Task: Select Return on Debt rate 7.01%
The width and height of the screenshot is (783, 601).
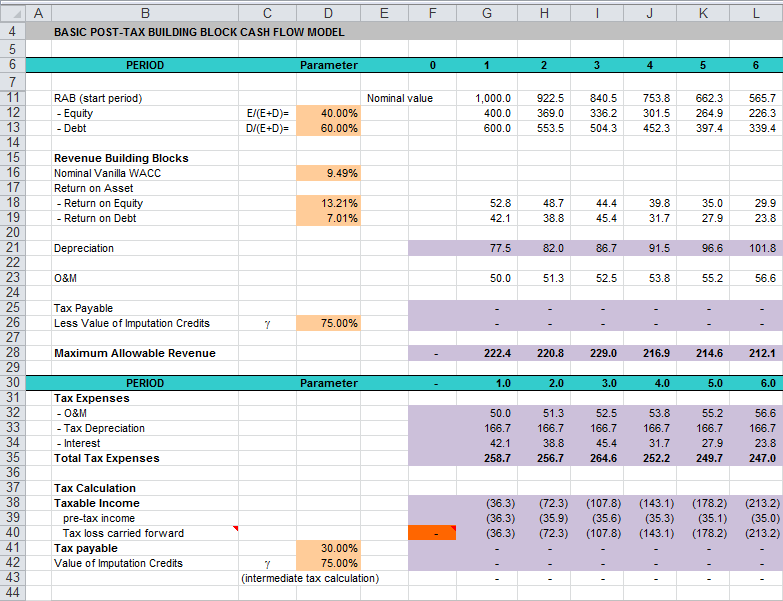Action: click(328, 218)
